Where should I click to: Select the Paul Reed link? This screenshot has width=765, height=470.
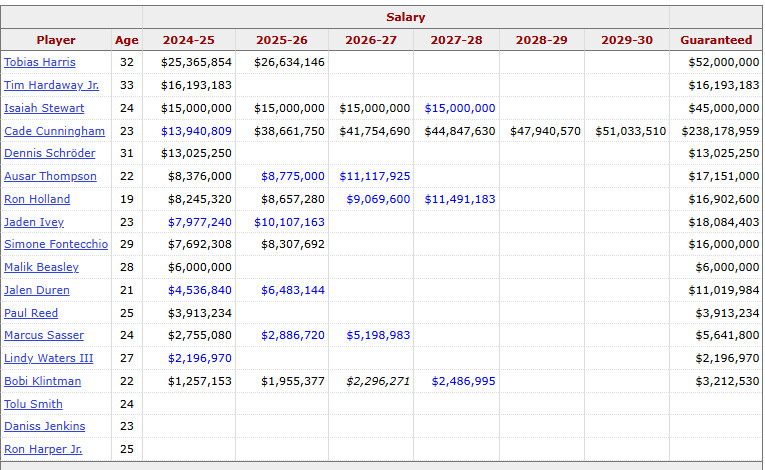click(31, 313)
